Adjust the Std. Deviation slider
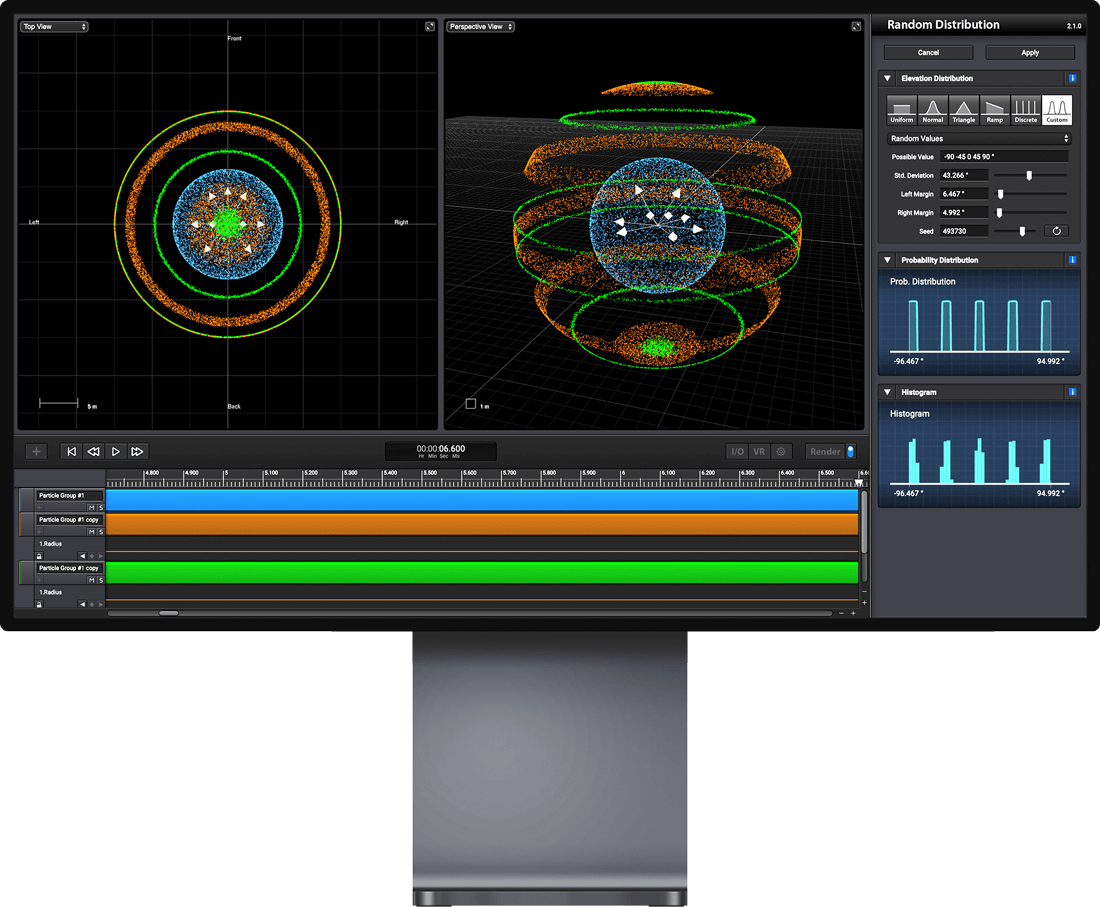The image size is (1100, 907). click(x=1029, y=175)
